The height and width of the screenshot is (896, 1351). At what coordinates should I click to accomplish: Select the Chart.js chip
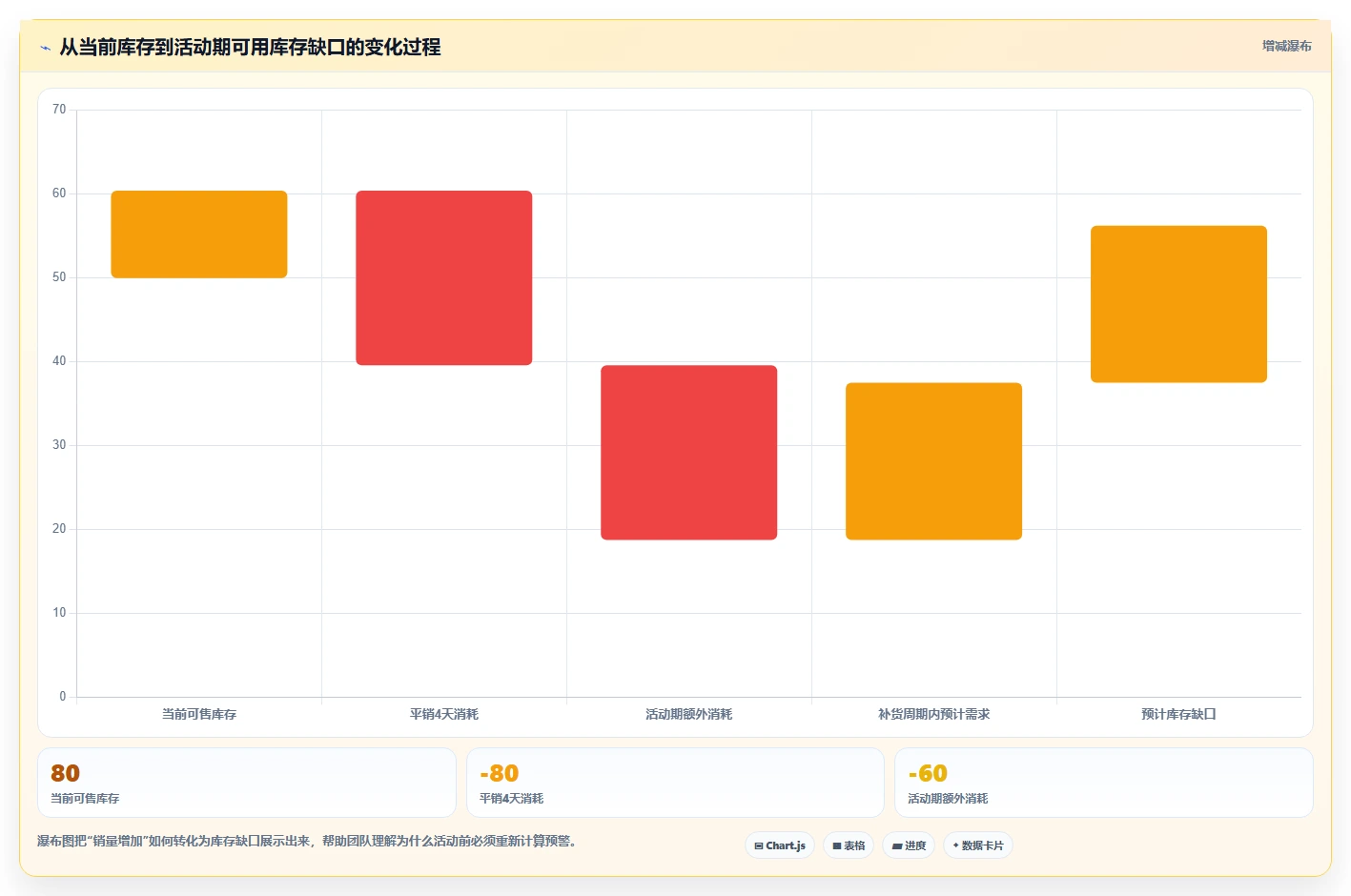pyautogui.click(x=780, y=845)
